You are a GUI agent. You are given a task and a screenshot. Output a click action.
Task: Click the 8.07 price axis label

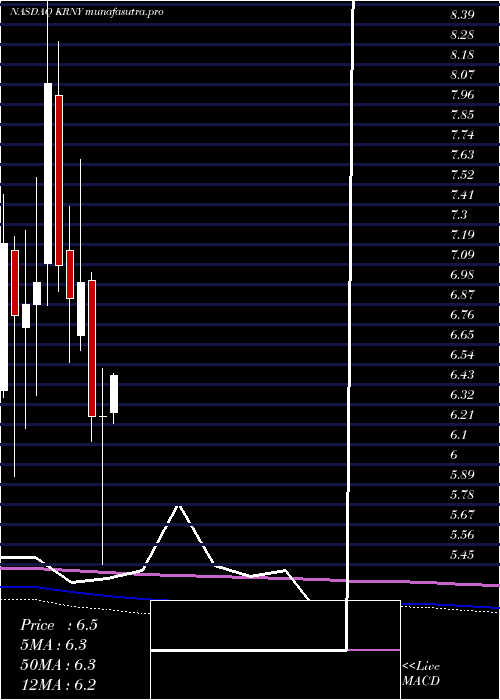[462, 75]
